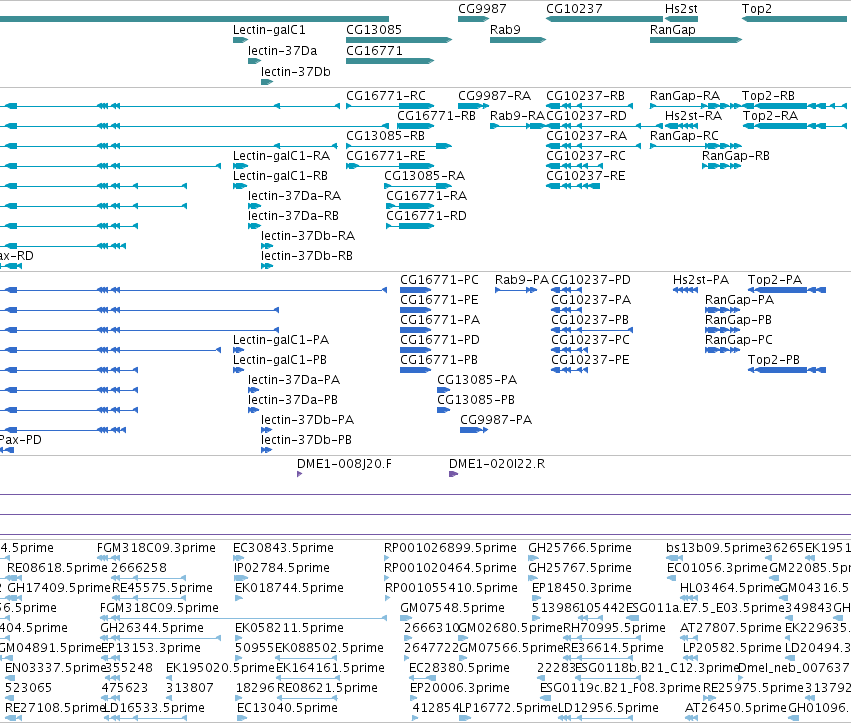
Task: Click the GM07548.5prime EST label
Action: 453,609
